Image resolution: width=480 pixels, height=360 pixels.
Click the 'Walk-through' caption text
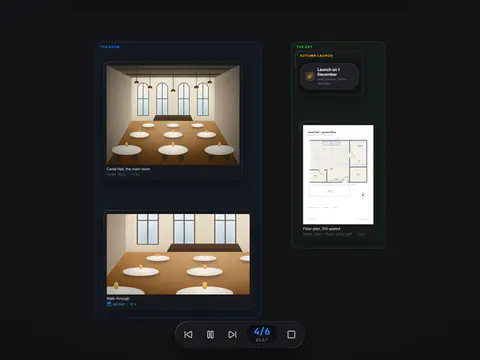click(118, 299)
